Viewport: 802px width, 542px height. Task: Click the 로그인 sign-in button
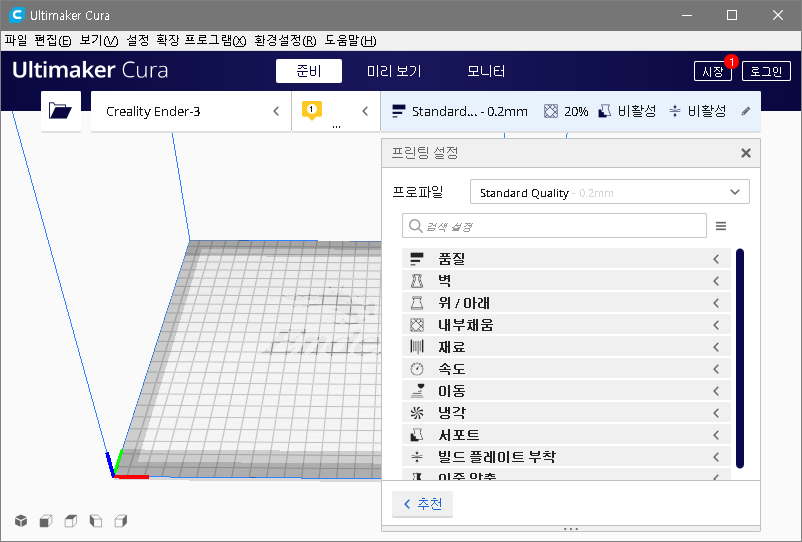coord(766,71)
